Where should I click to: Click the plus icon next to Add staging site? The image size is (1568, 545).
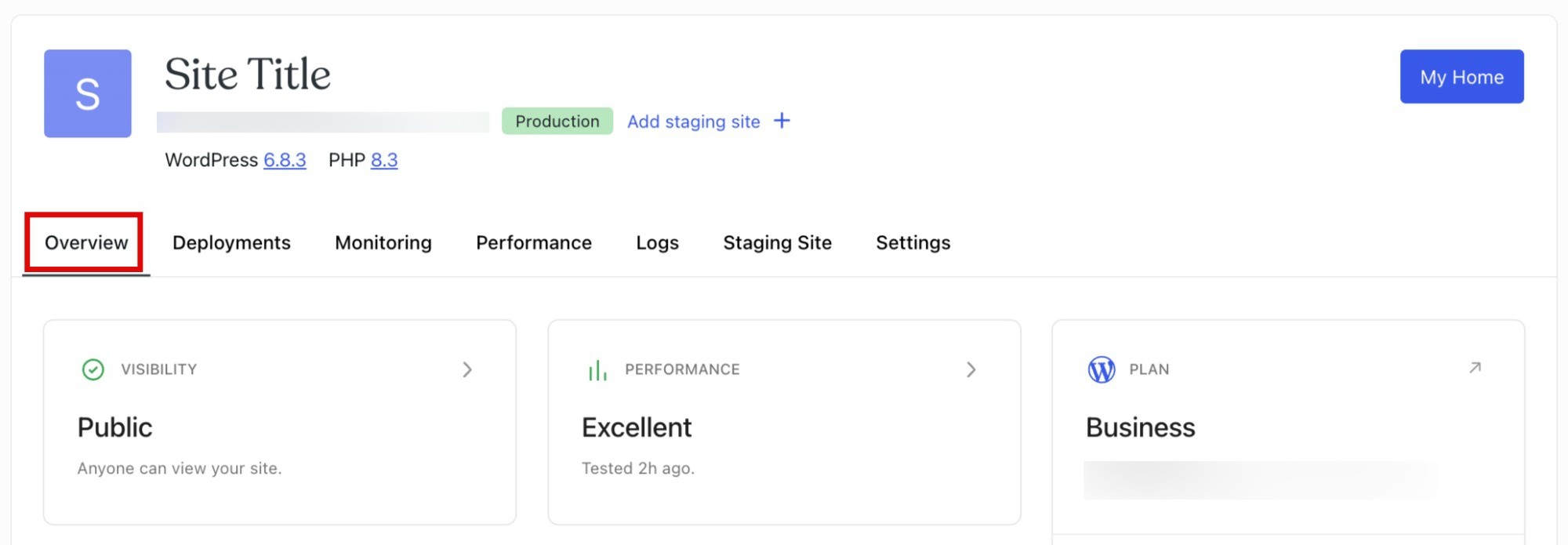coord(782,121)
